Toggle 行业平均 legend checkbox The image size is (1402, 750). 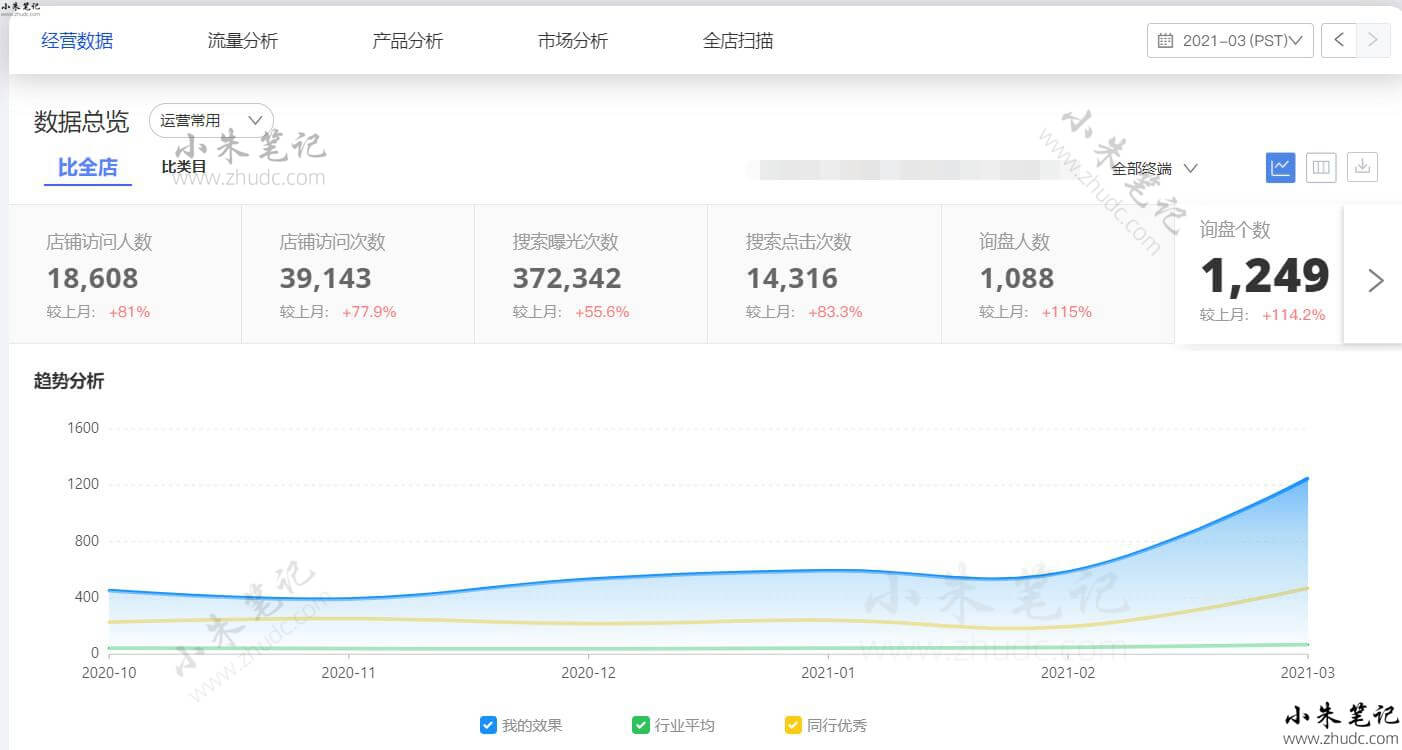tap(641, 725)
